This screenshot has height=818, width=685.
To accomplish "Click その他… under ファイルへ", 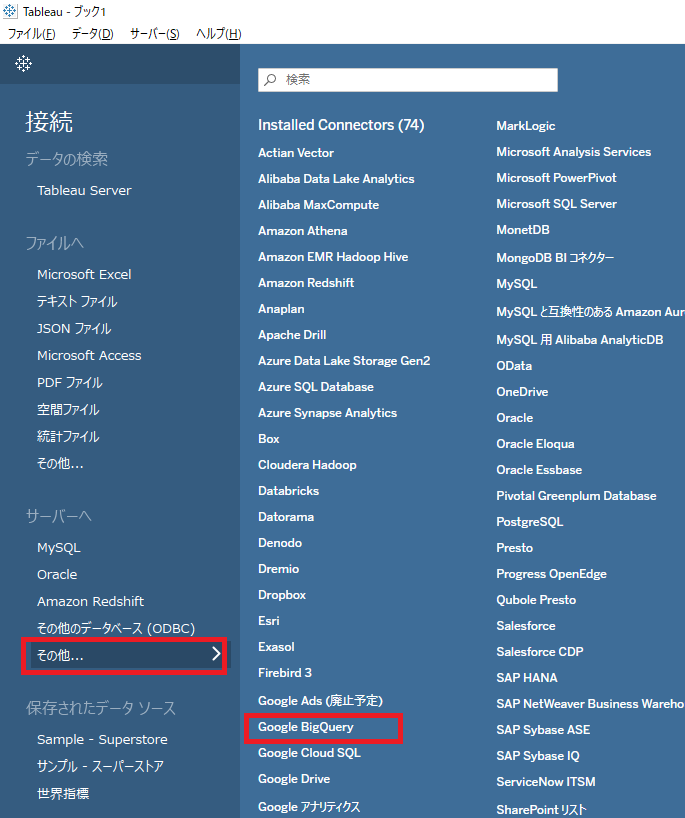I will tap(60, 464).
